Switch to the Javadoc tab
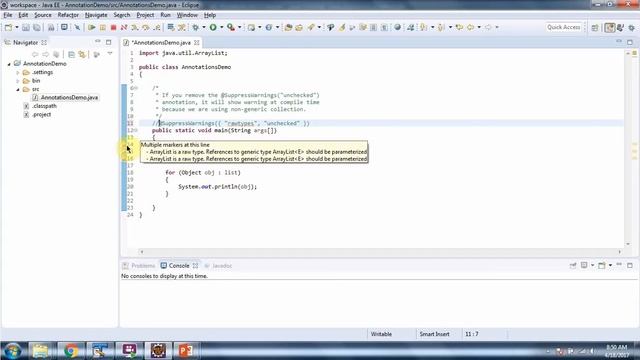This screenshot has height=360, width=640. click(x=218, y=266)
